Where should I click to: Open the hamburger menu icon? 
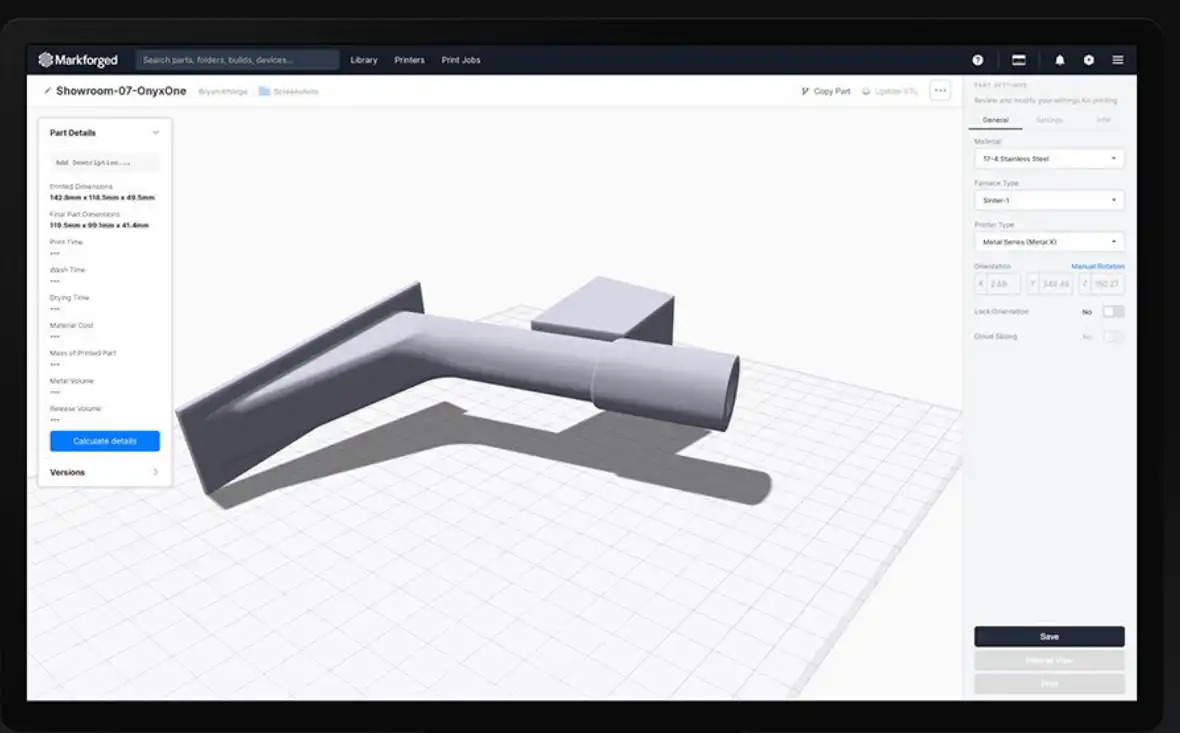[1118, 60]
